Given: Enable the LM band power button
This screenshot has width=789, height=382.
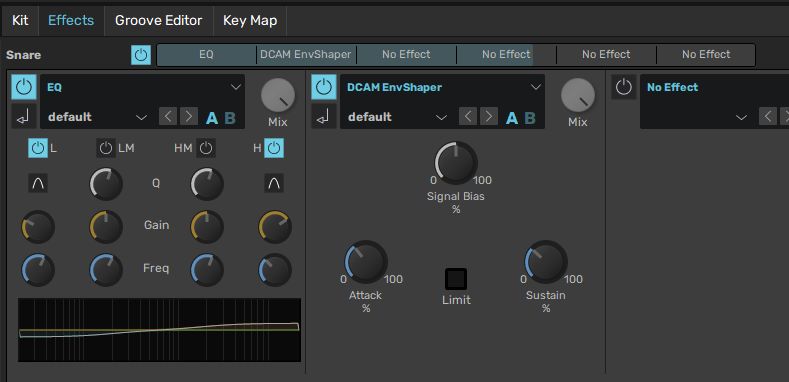Looking at the screenshot, I should (x=106, y=148).
